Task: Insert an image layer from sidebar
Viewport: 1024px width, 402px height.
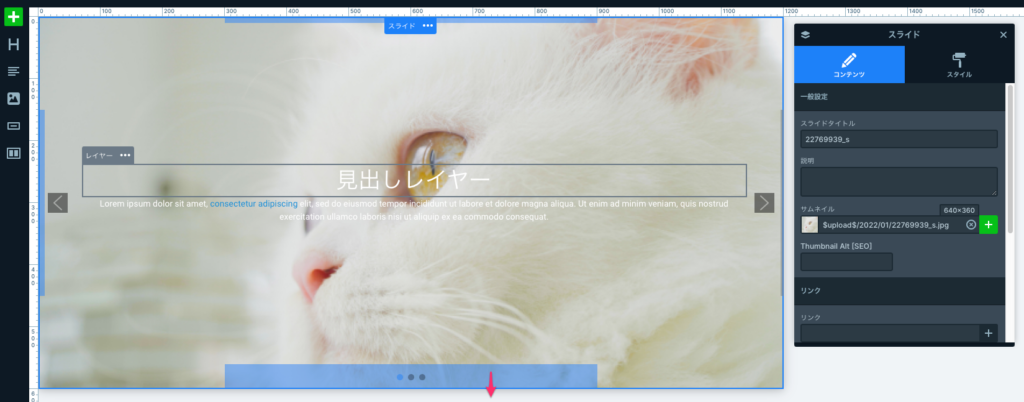Action: click(x=13, y=98)
